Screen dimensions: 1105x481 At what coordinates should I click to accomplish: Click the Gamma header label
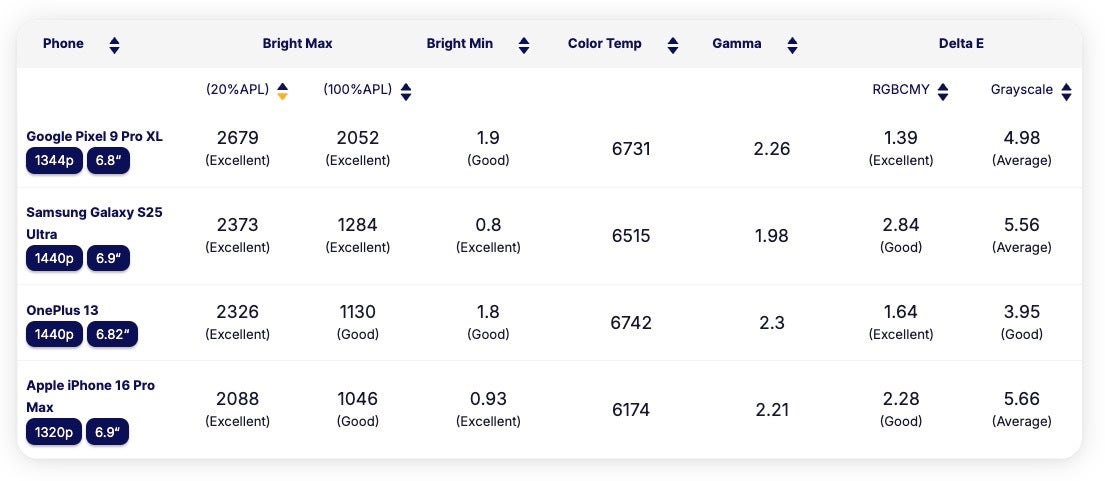pos(736,44)
